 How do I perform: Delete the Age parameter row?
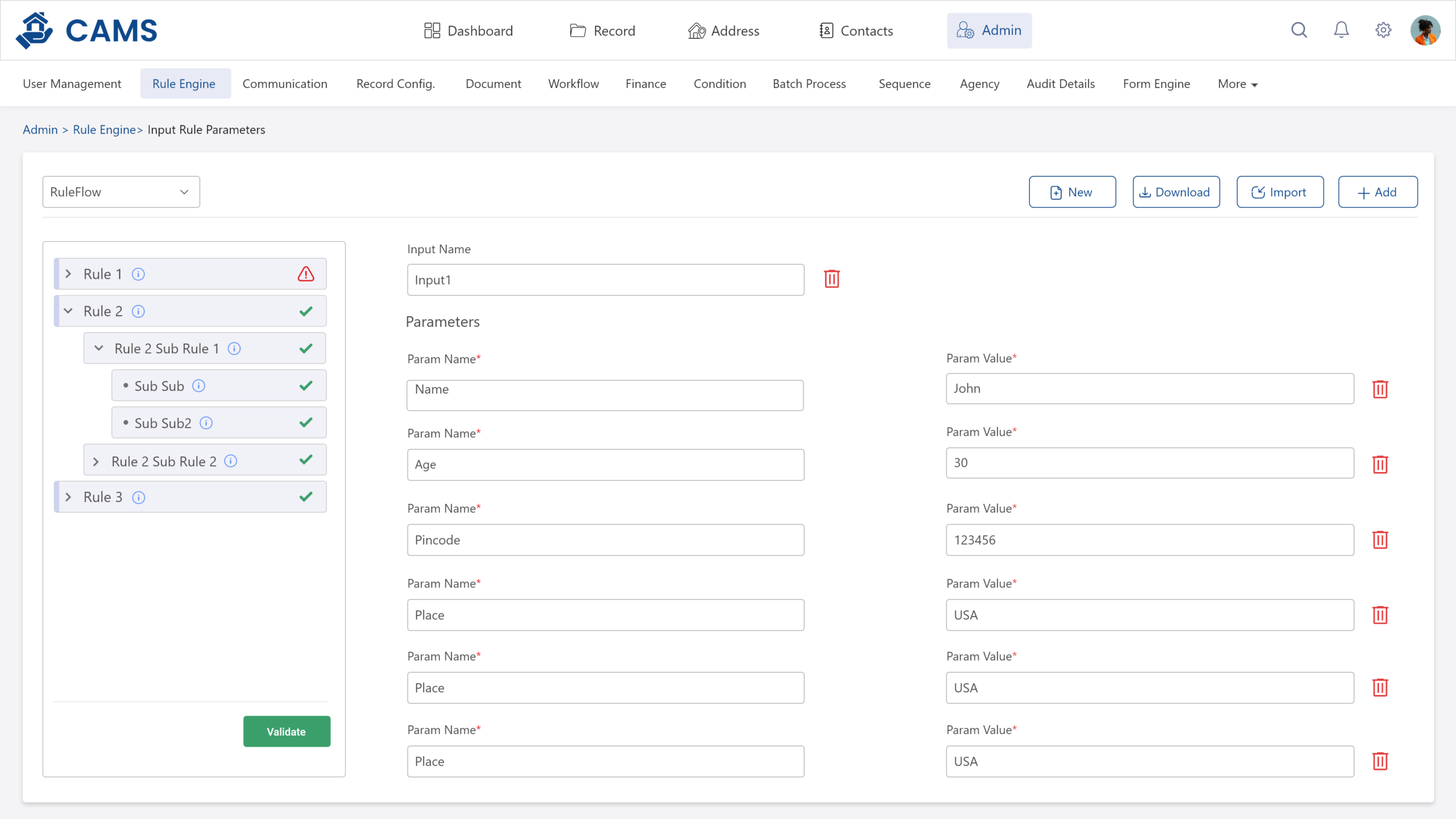tap(1380, 464)
